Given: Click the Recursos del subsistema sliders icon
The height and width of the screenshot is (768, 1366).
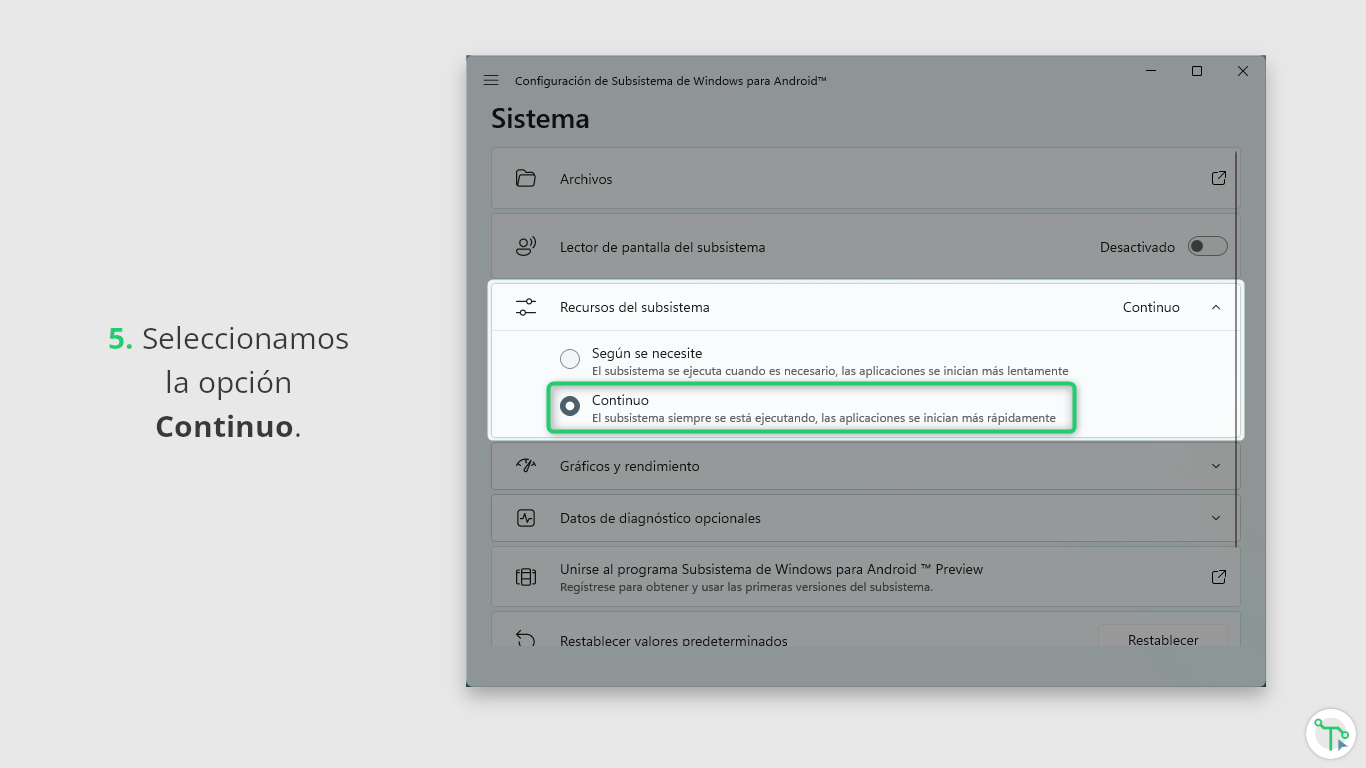Looking at the screenshot, I should 526,307.
